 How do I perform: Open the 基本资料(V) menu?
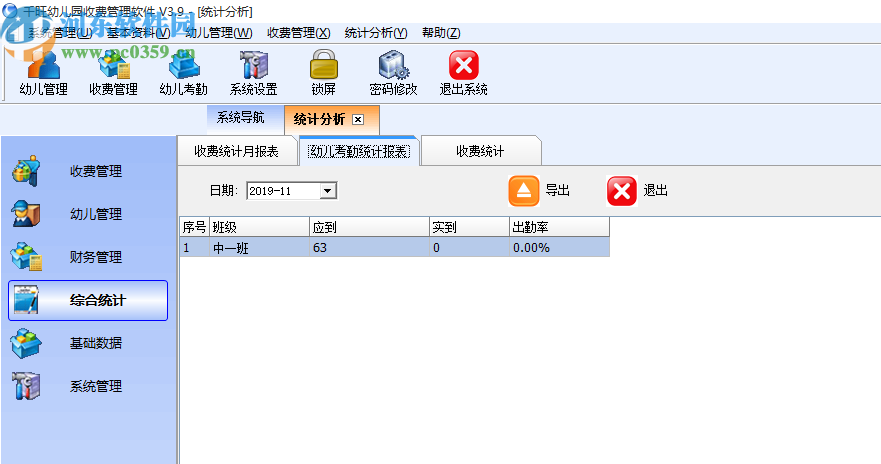pos(139,33)
